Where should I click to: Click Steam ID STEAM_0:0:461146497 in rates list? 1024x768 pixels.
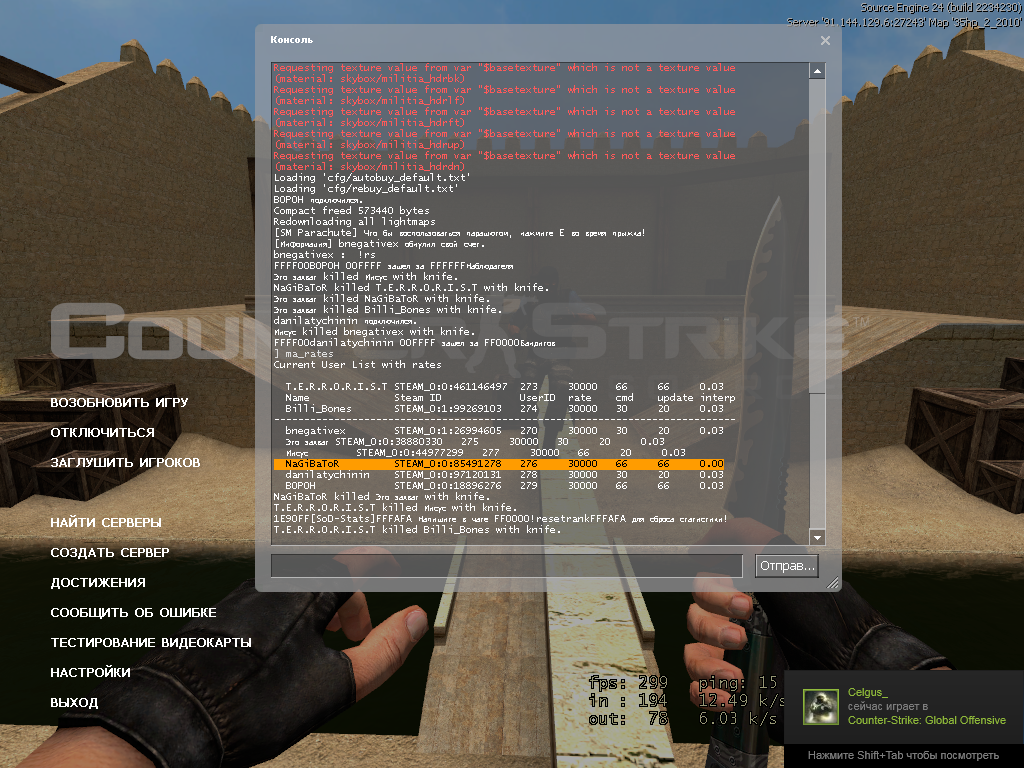click(451, 387)
